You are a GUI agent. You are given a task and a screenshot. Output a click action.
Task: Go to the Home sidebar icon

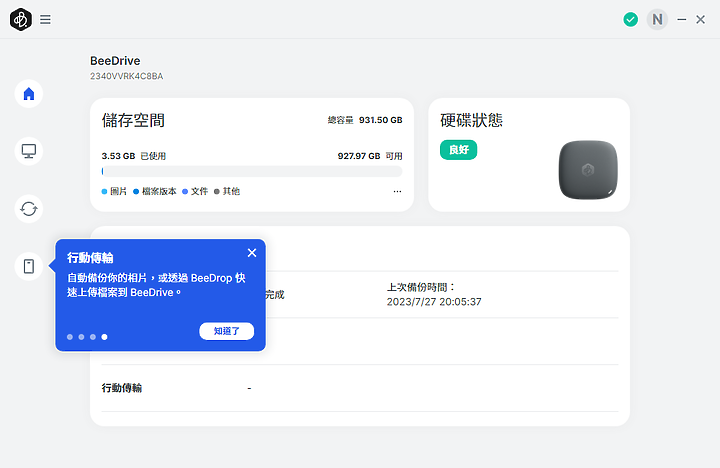pos(28,94)
